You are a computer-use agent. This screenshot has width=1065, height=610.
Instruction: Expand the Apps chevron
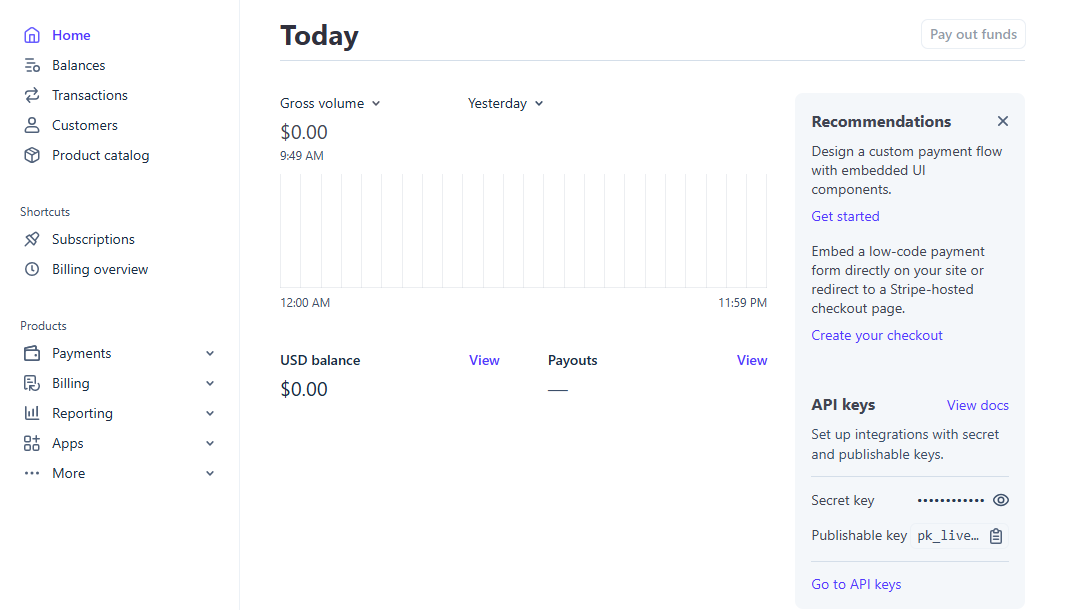pos(210,443)
